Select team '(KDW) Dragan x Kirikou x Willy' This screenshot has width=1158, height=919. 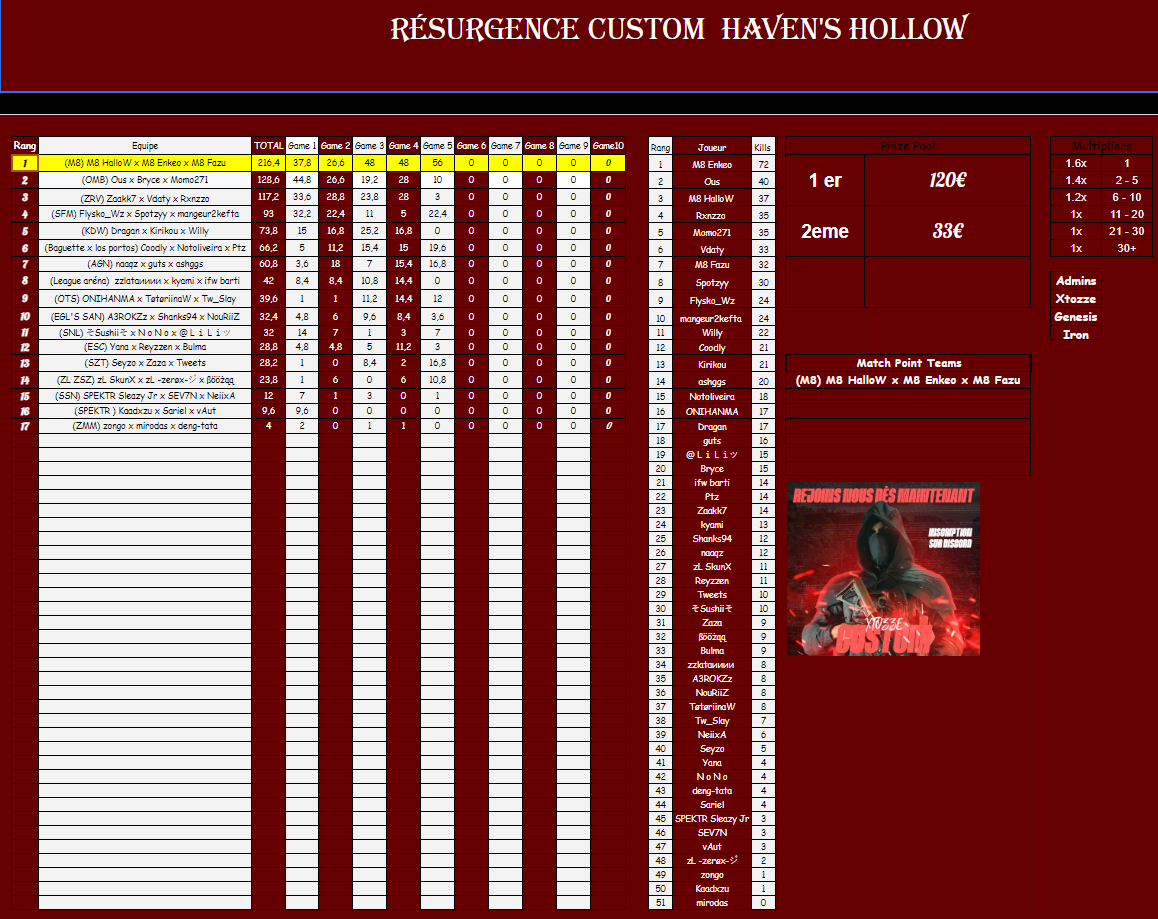[x=145, y=230]
